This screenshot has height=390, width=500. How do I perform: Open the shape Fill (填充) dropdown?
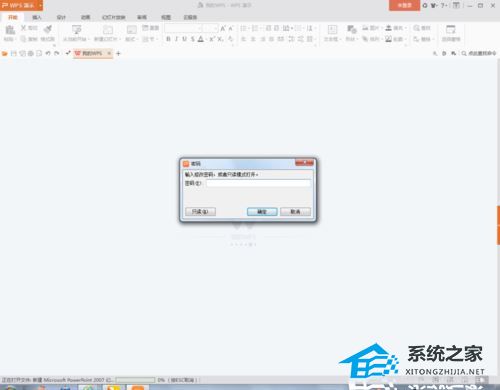point(396,28)
